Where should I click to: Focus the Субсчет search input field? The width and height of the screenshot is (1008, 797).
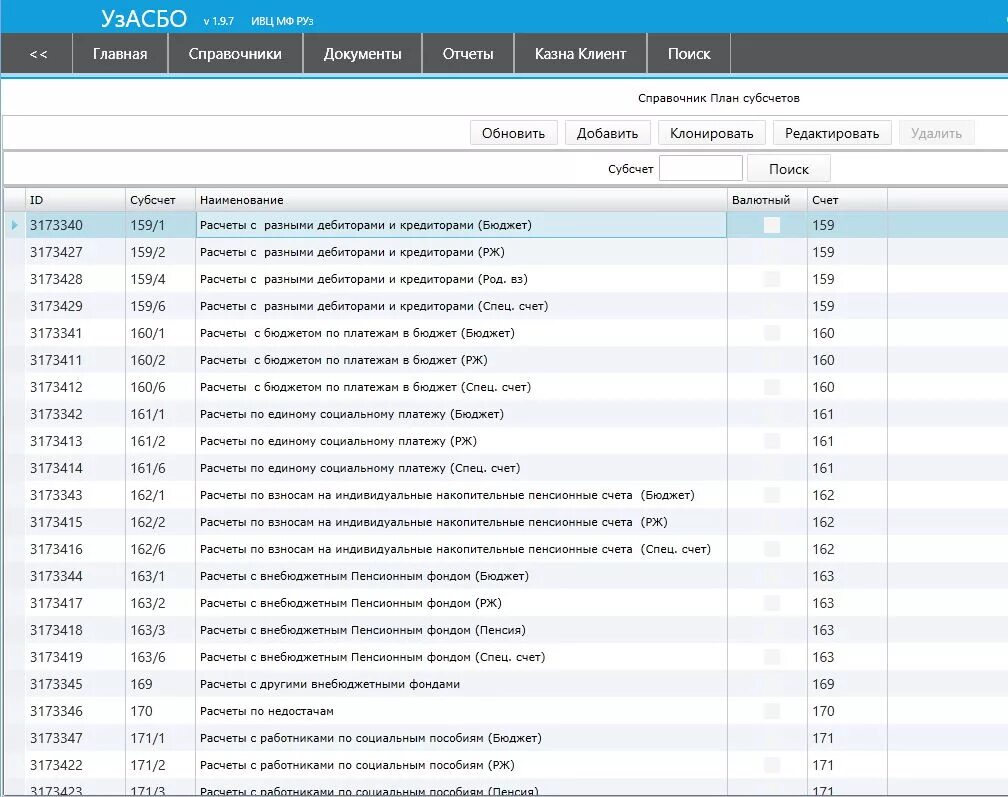pos(701,169)
